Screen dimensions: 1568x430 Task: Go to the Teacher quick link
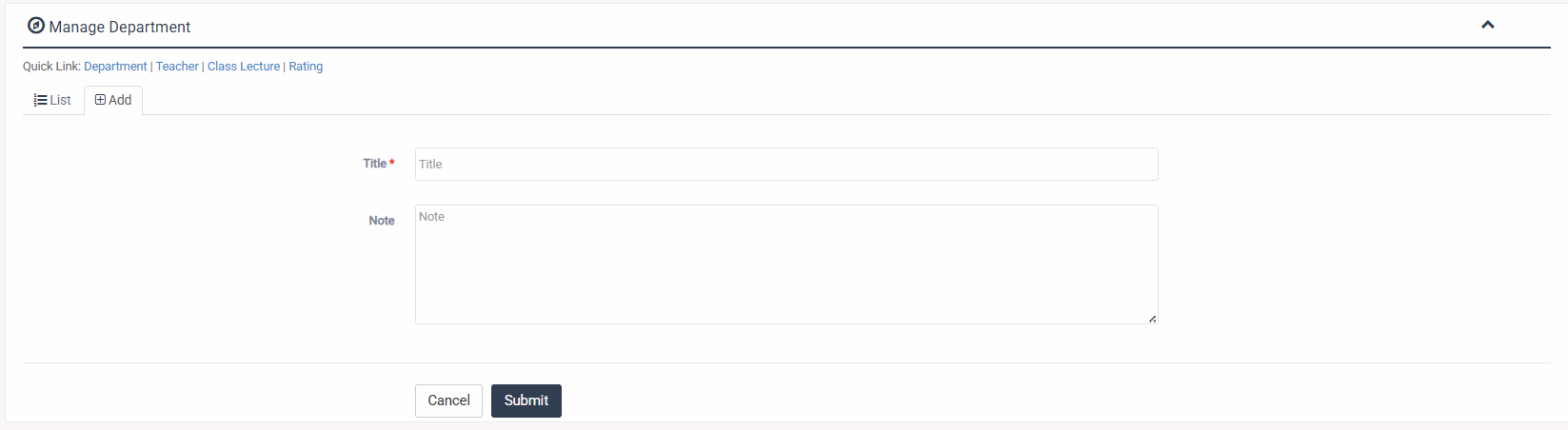(x=177, y=67)
